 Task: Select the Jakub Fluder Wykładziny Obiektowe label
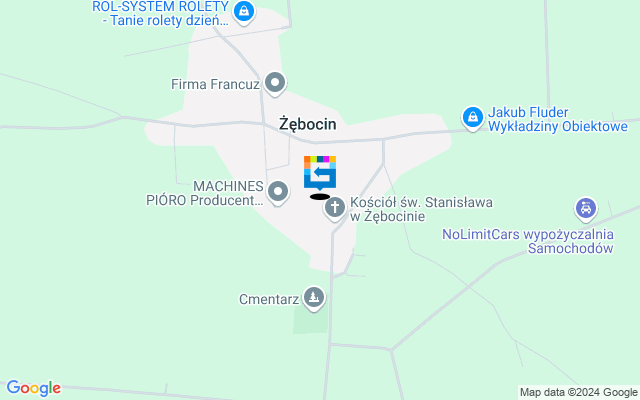[x=558, y=119]
